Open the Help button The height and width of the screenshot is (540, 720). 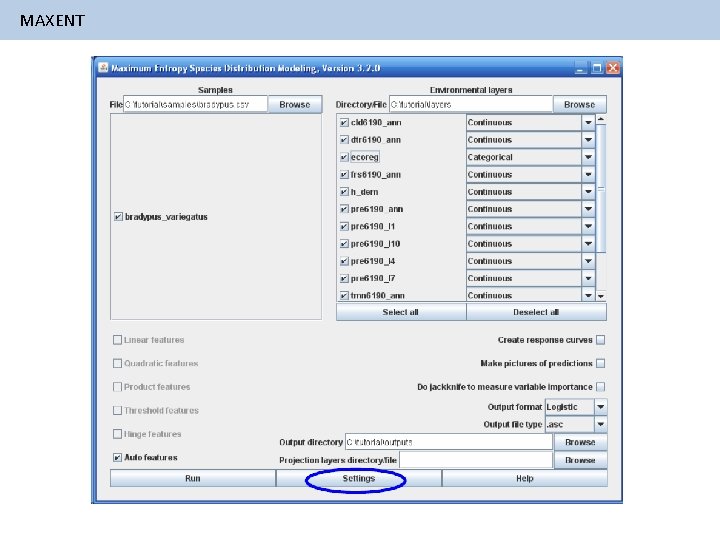(x=525, y=478)
